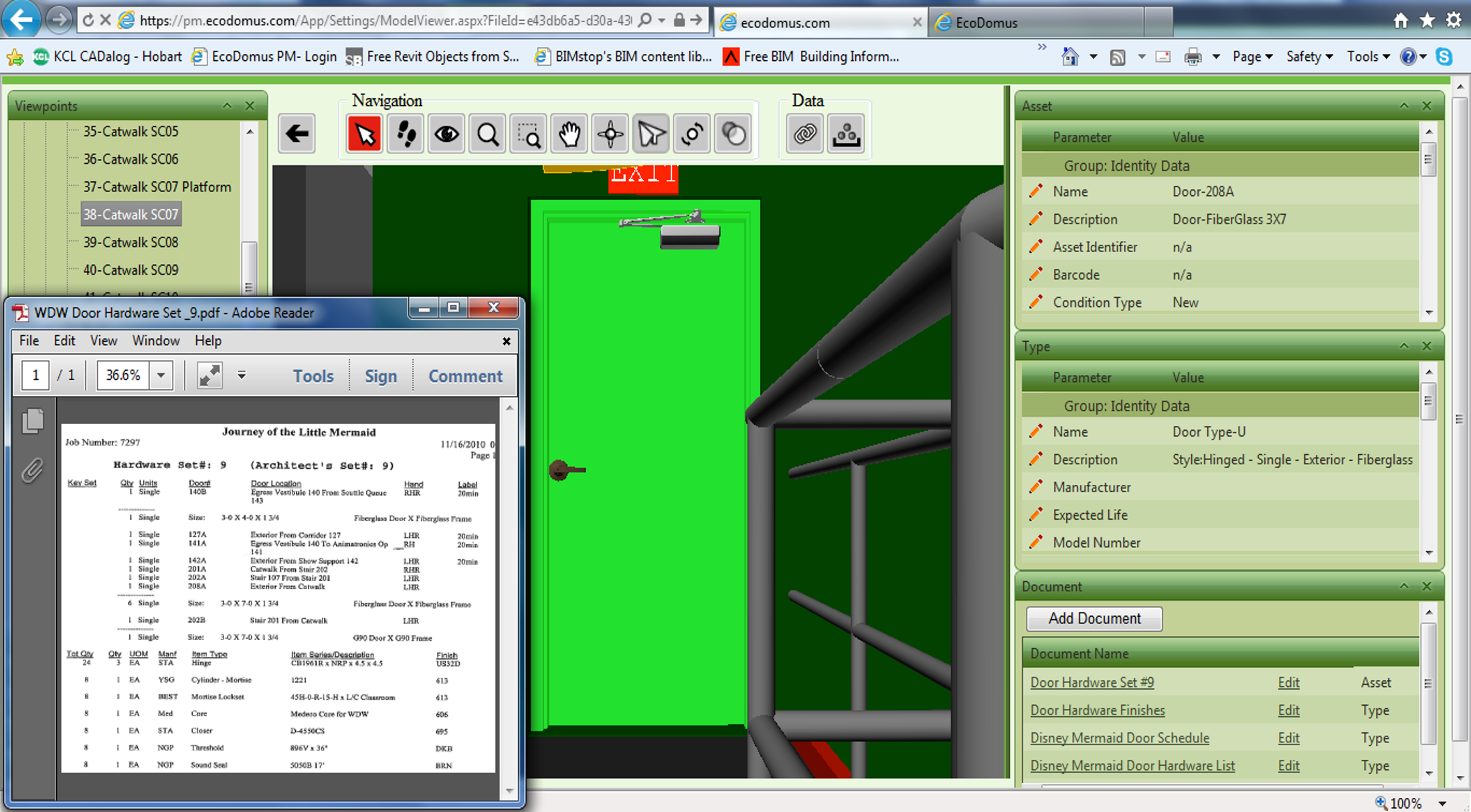Image resolution: width=1471 pixels, height=812 pixels.
Task: Click the Document list scrollbar thumb
Action: coord(1428,683)
